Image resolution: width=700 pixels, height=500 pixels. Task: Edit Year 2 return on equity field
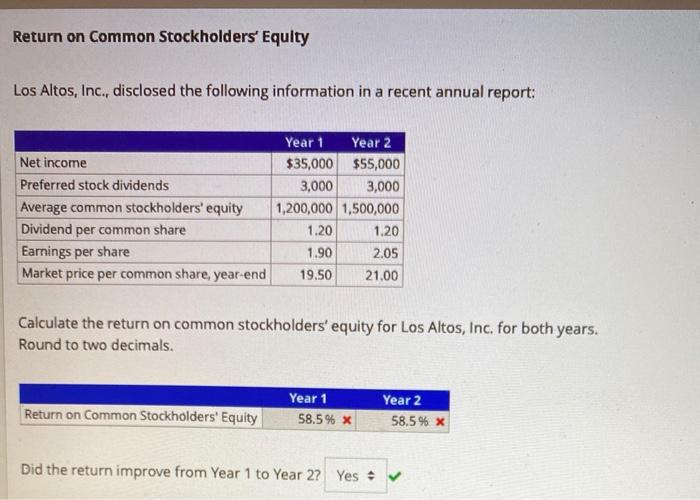402,421
